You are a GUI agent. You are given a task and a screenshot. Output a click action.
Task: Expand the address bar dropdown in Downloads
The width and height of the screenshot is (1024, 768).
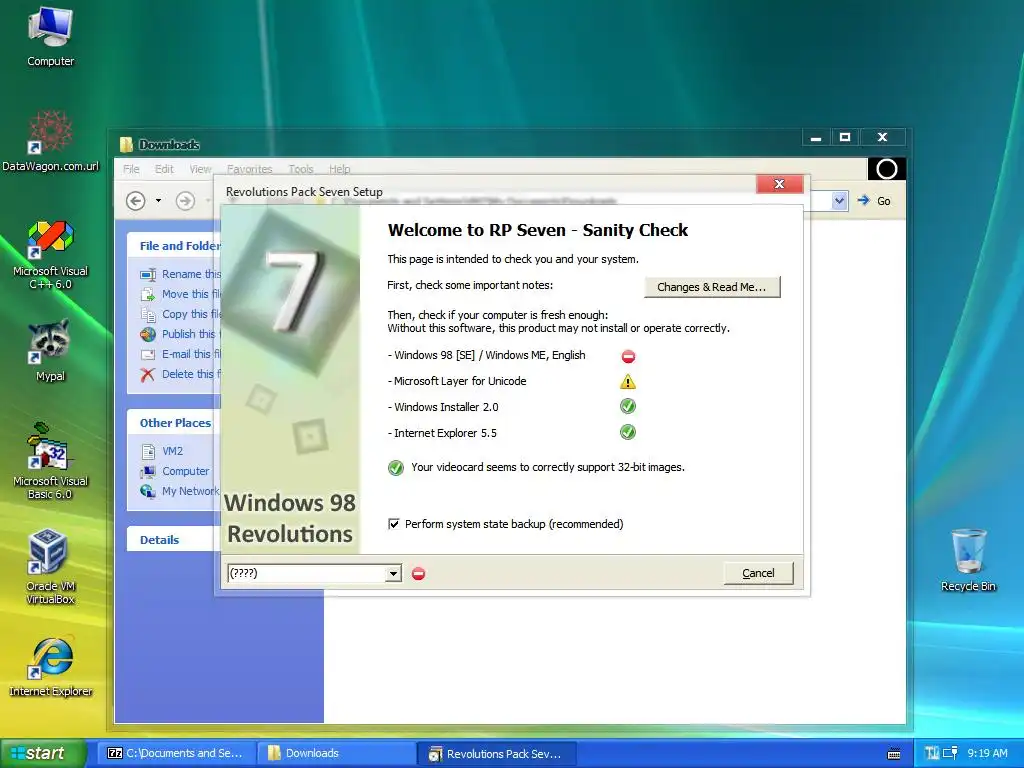(x=840, y=200)
